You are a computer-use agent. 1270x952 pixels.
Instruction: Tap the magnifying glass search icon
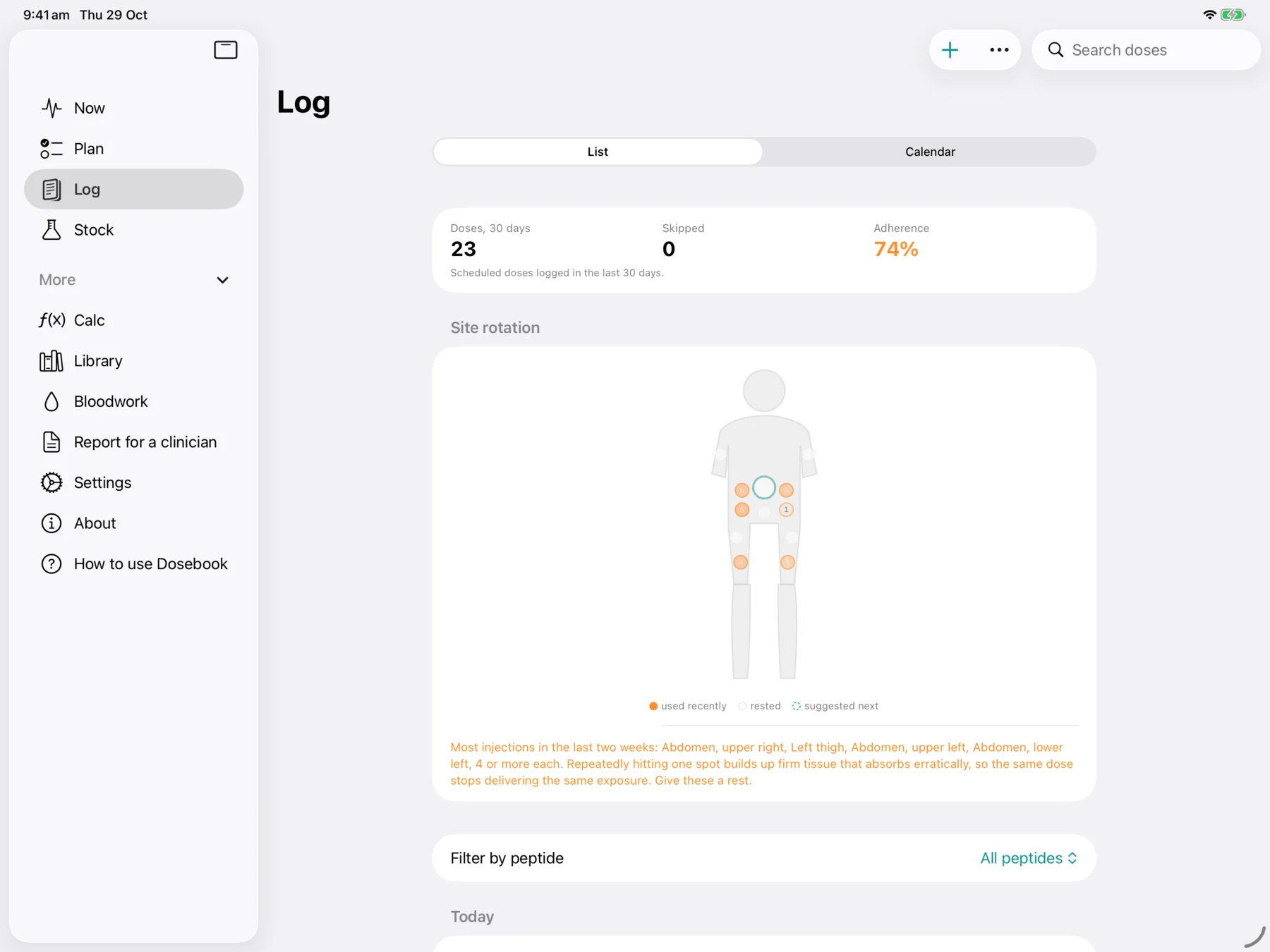[x=1056, y=50]
